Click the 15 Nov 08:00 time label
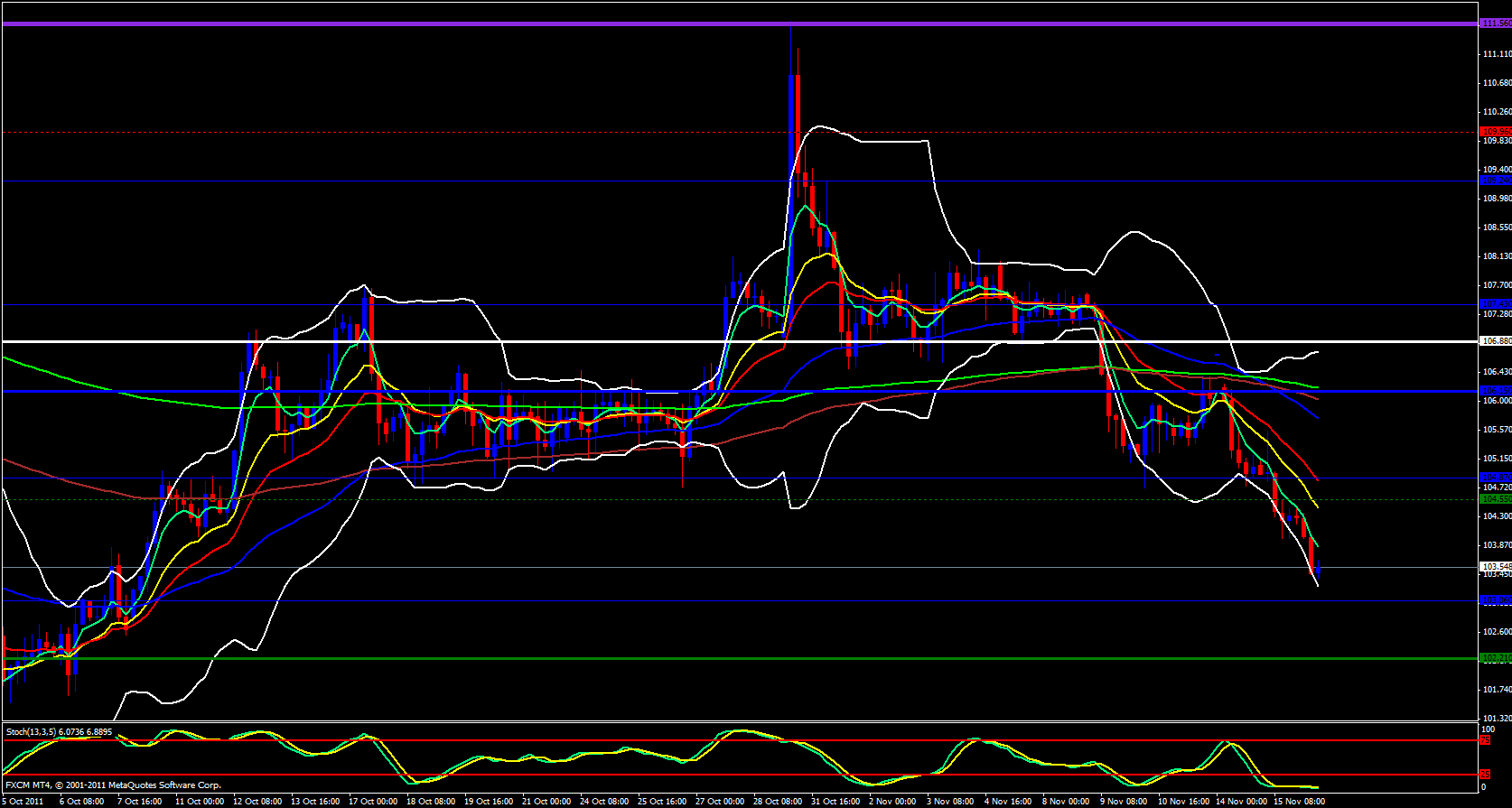This screenshot has width=1512, height=808. click(1299, 801)
